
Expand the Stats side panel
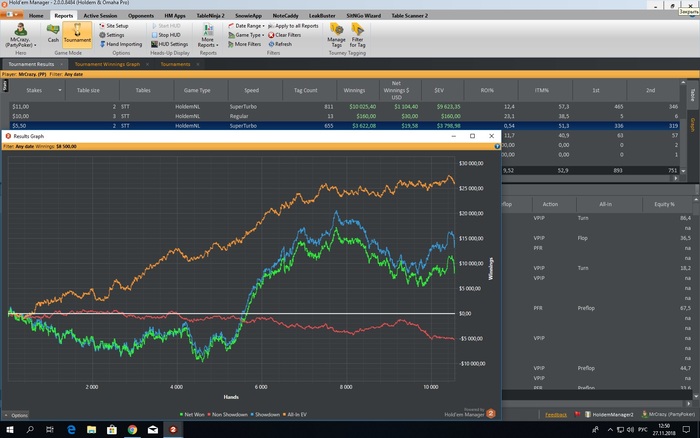coord(5,85)
